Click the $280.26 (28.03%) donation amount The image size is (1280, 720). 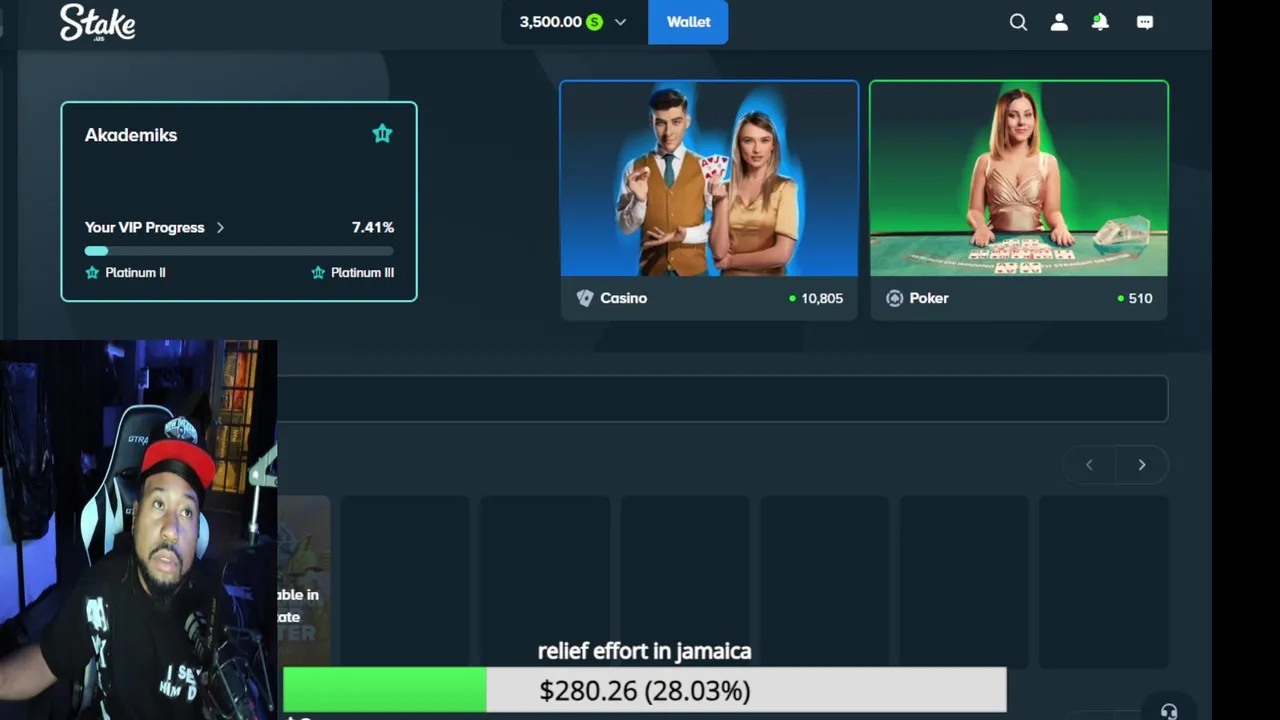[645, 691]
